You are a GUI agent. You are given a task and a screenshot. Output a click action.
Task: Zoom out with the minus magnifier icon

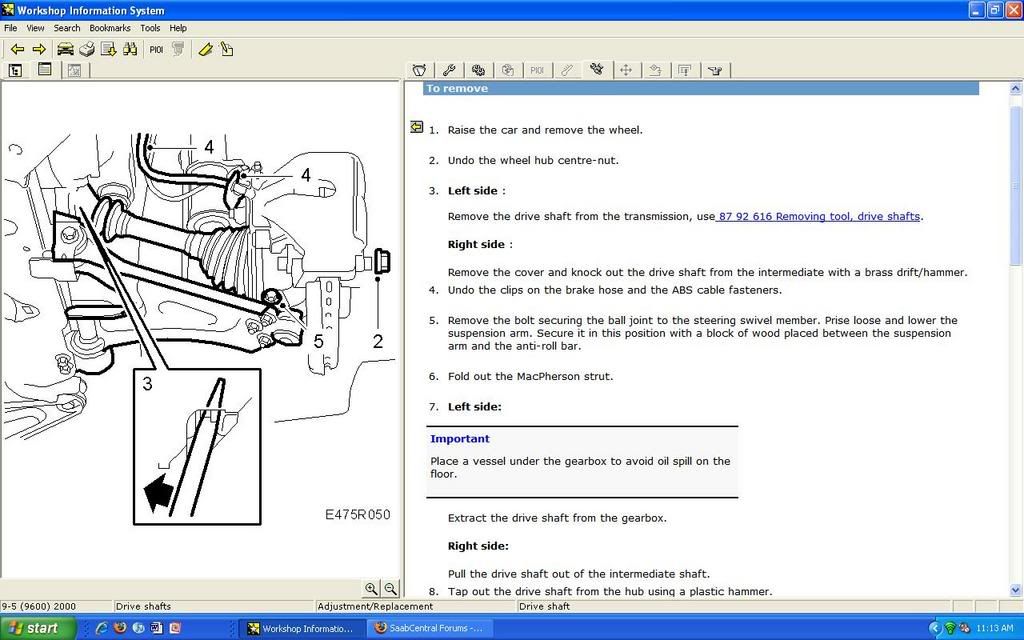(x=389, y=588)
